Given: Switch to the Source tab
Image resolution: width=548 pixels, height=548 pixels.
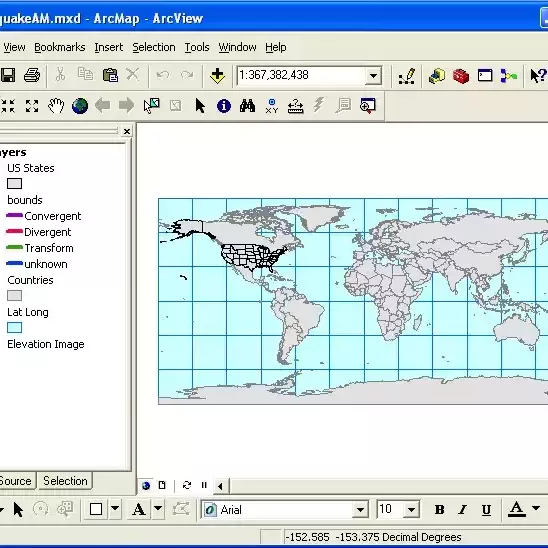Looking at the screenshot, I should [x=16, y=481].
